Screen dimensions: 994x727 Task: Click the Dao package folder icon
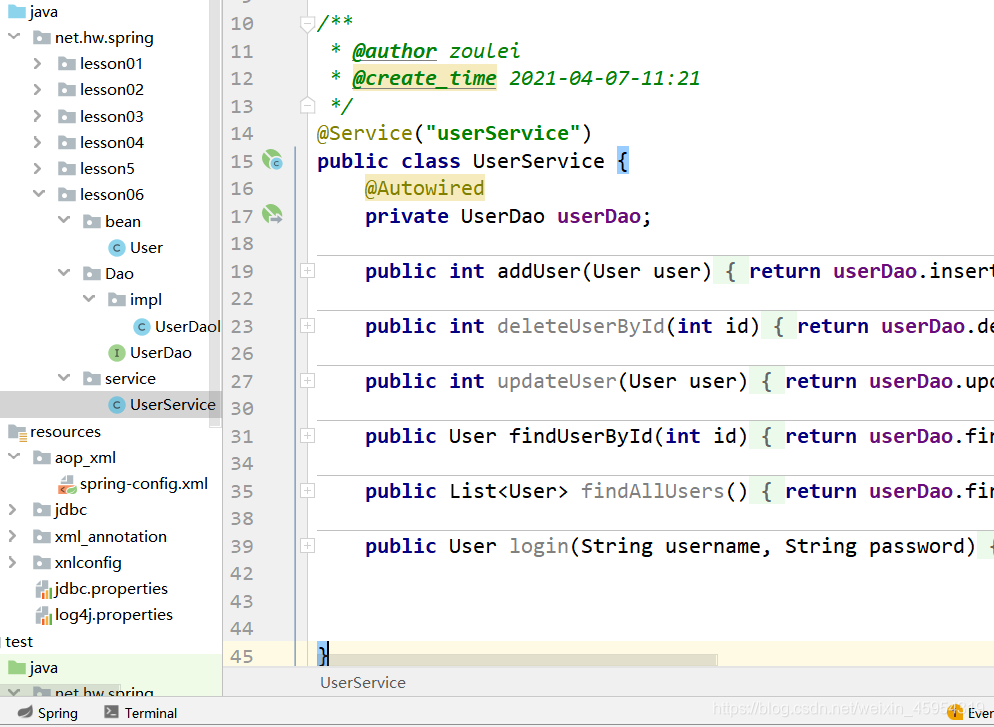(x=92, y=274)
